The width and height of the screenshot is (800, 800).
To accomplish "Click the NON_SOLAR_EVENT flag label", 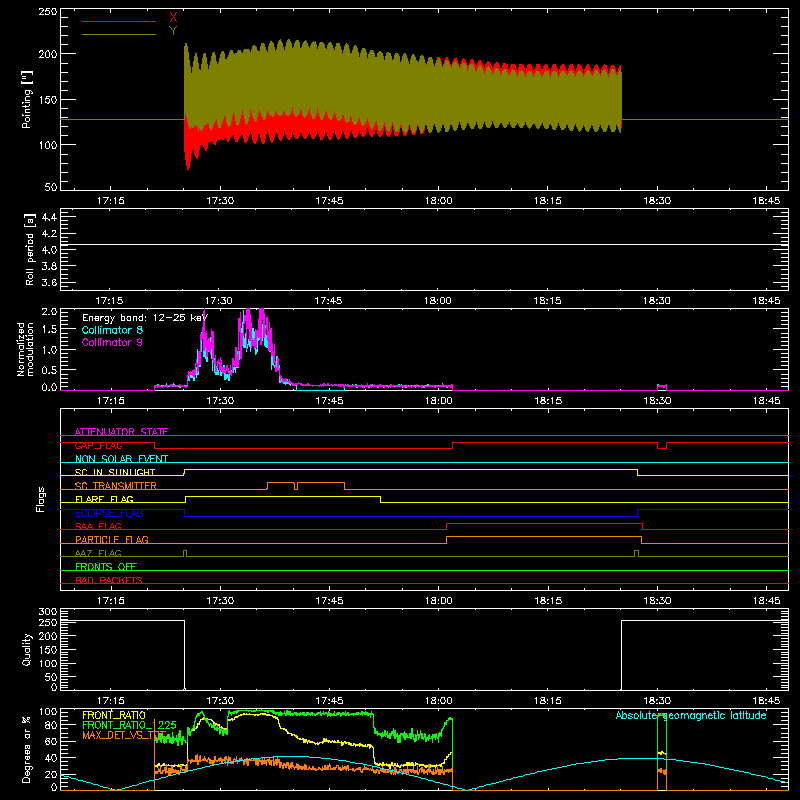I will click(x=121, y=459).
